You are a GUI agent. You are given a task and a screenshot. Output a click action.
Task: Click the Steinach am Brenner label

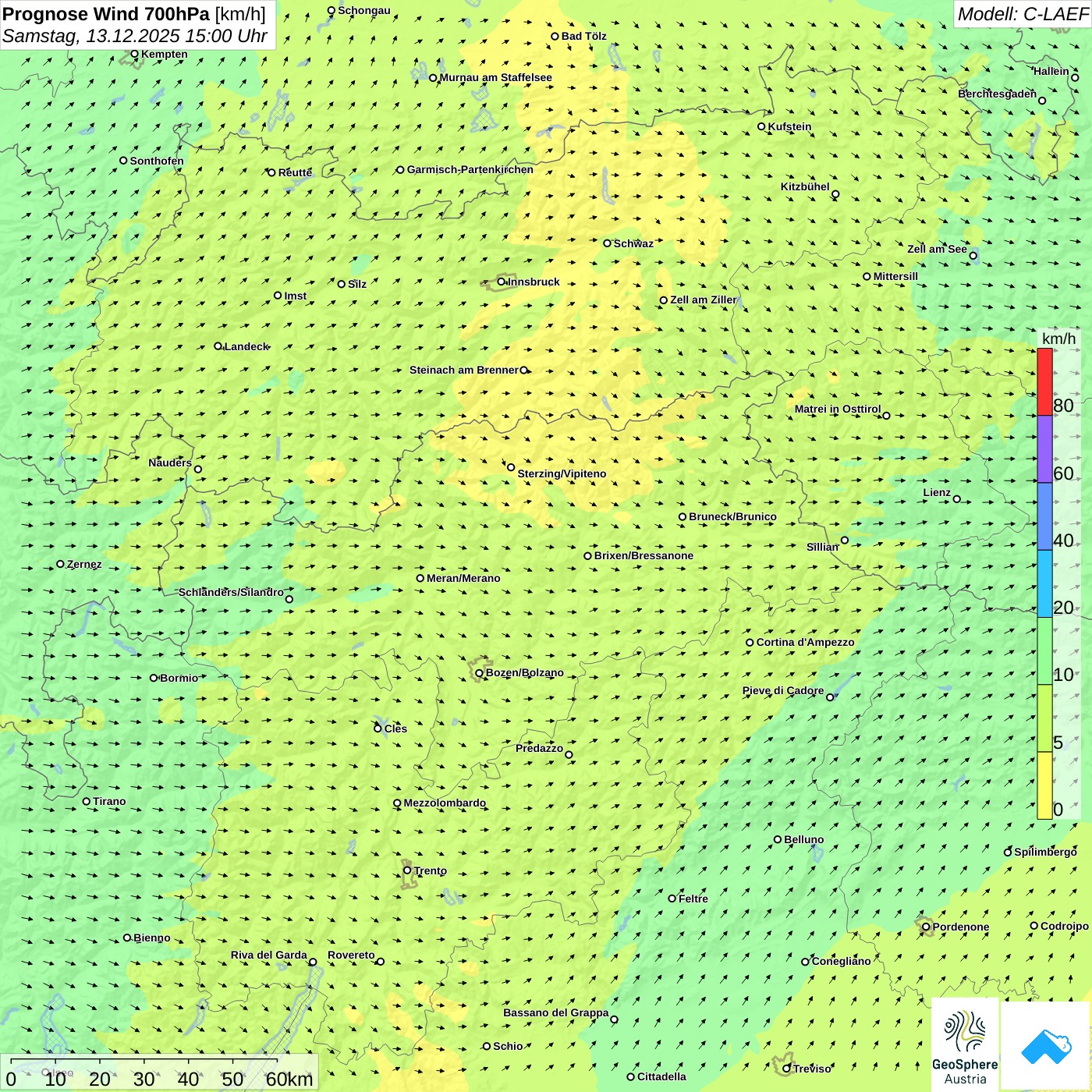pos(464,370)
